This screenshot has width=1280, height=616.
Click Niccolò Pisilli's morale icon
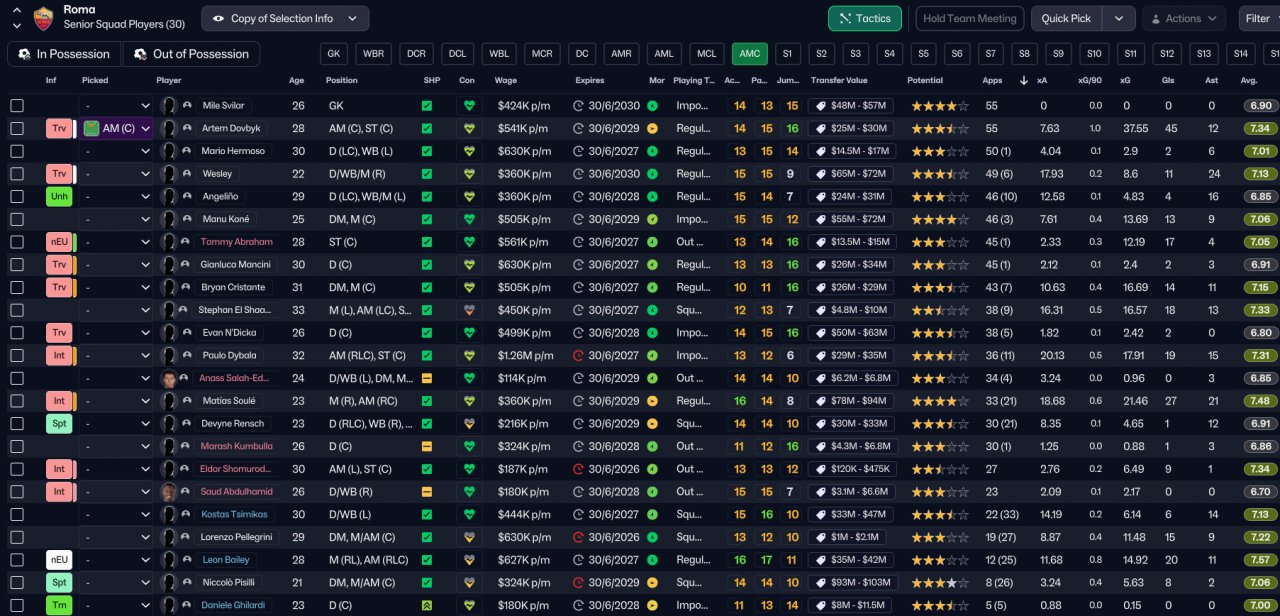653,583
